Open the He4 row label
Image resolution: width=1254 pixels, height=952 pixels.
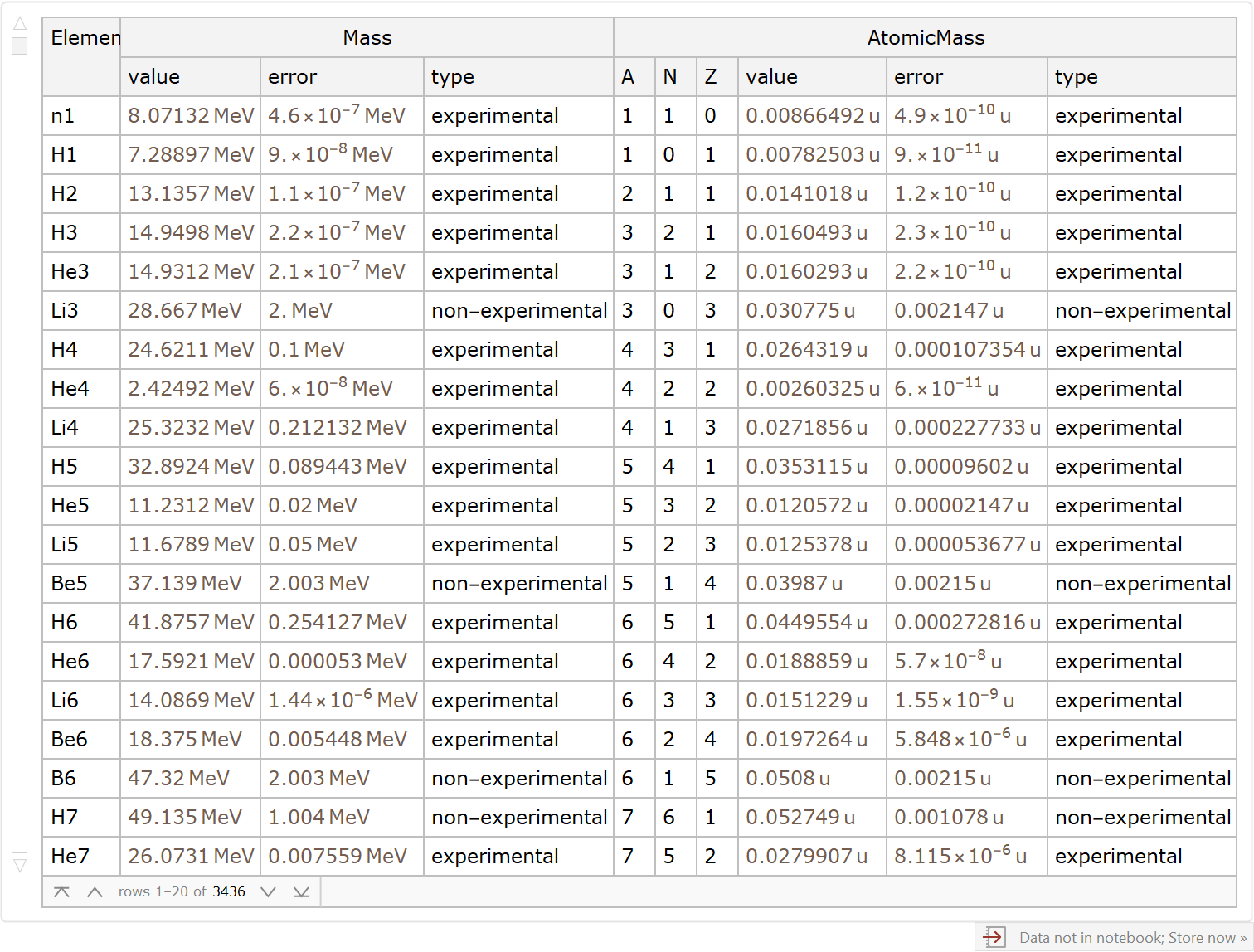(x=70, y=389)
